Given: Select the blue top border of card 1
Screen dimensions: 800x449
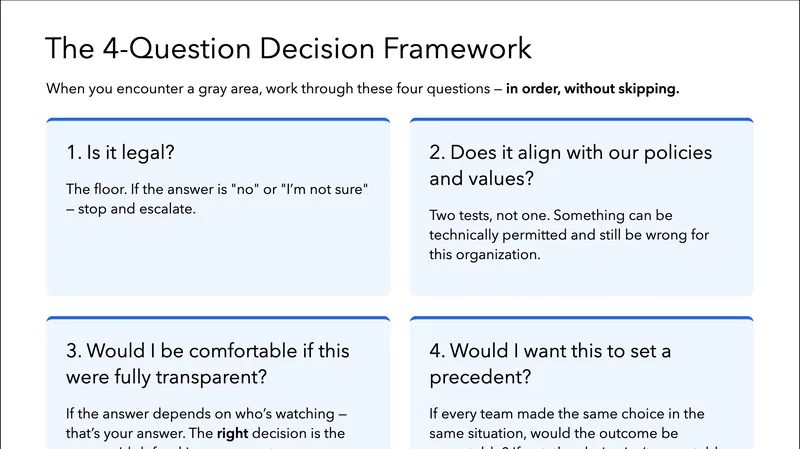Looking at the screenshot, I should 218,120.
